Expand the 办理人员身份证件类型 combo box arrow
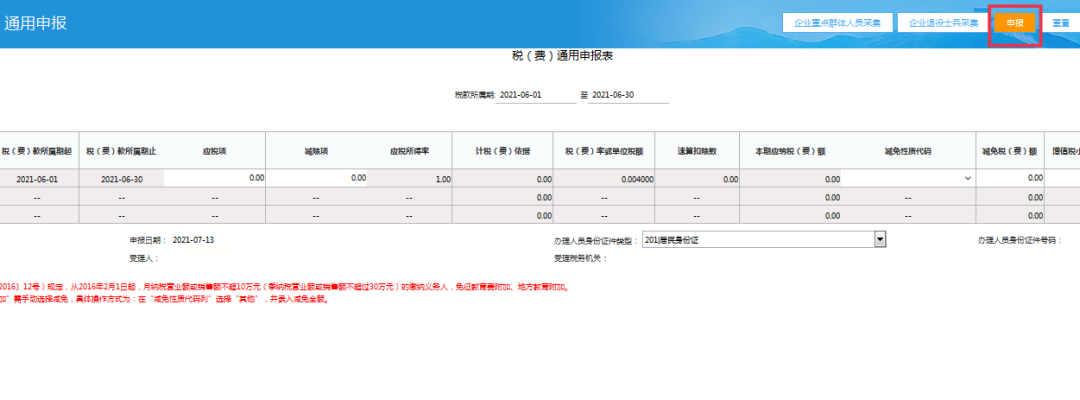The image size is (1080, 400). [880, 240]
